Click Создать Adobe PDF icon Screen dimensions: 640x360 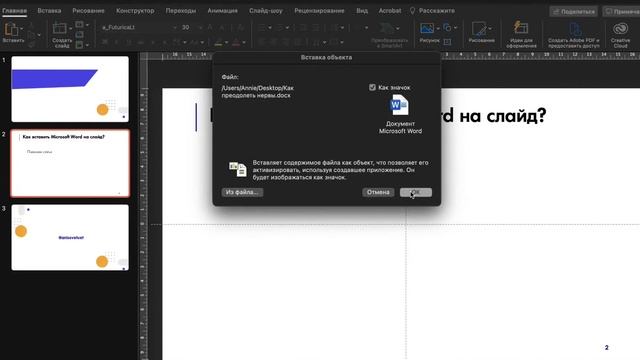click(x=575, y=29)
